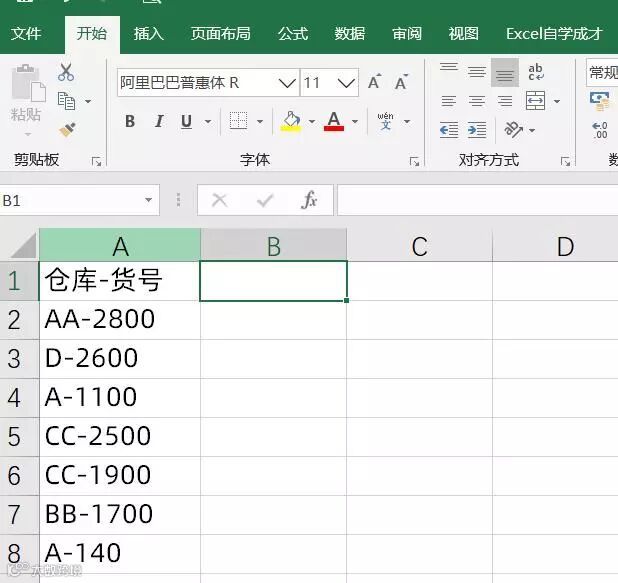
Task: Select column C header
Action: click(x=420, y=245)
